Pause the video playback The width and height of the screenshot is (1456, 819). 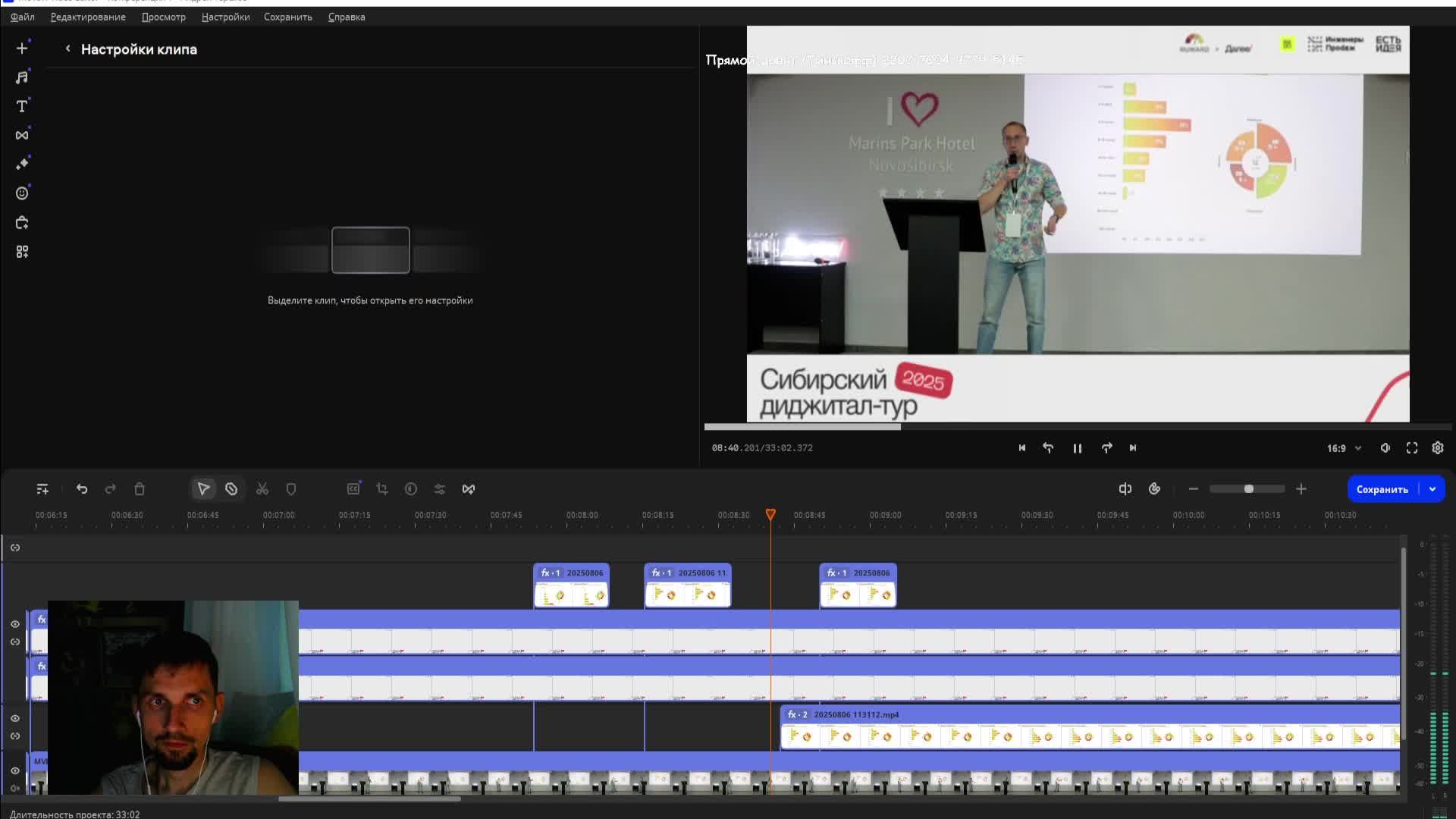[1077, 448]
